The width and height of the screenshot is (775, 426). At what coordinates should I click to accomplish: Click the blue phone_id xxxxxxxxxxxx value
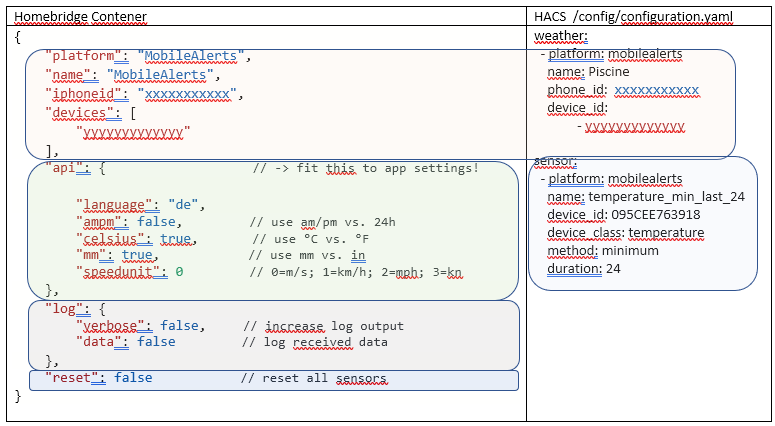(x=656, y=90)
